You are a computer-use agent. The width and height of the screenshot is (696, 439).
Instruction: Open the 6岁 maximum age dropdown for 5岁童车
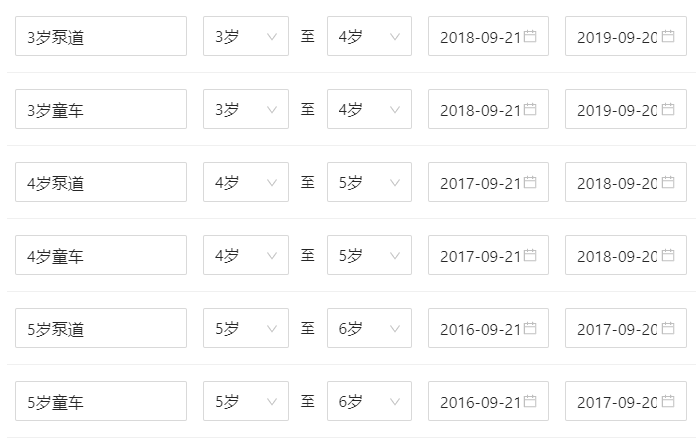(369, 401)
